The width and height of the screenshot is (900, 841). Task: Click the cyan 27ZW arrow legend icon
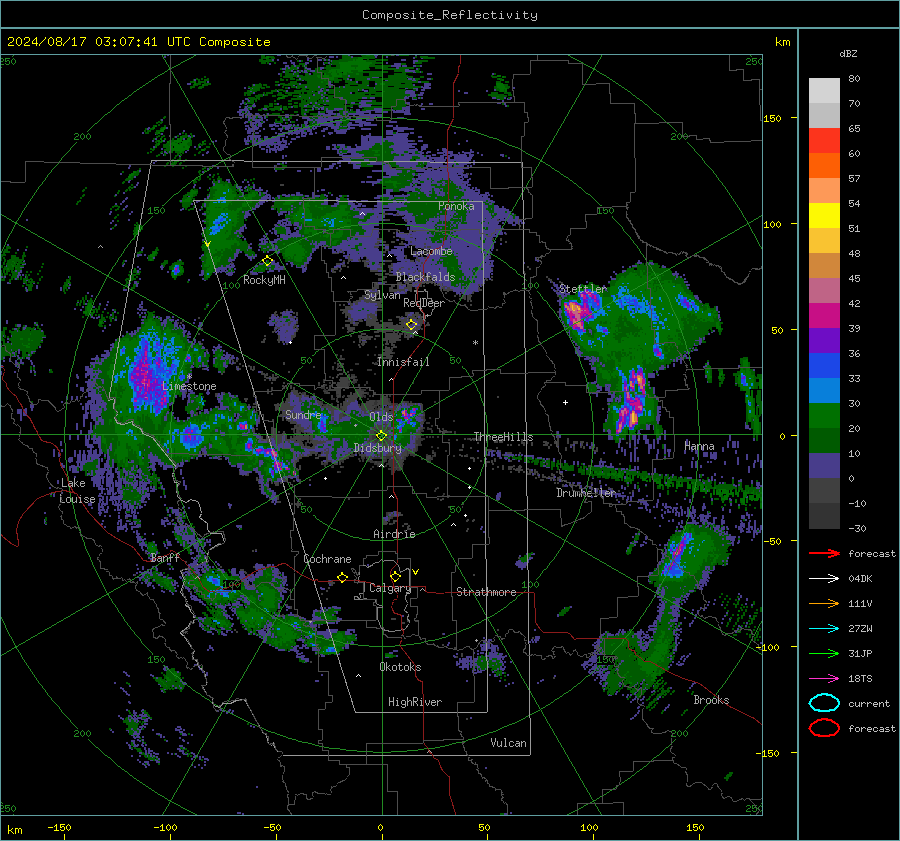coord(824,628)
